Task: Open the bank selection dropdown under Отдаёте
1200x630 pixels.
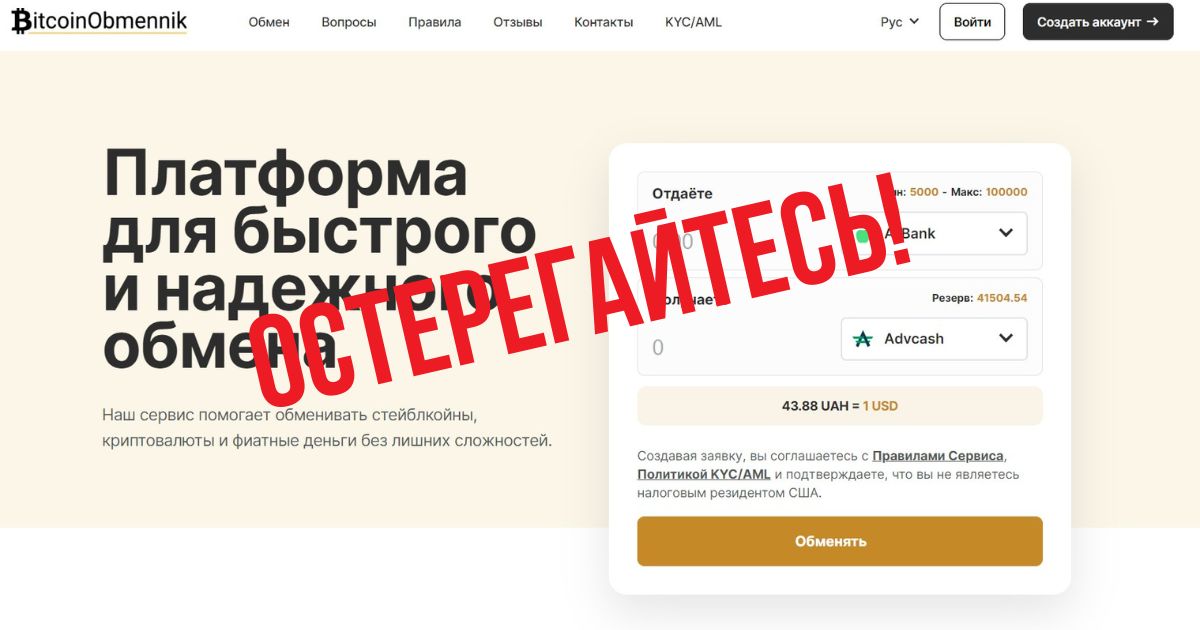Action: click(934, 233)
